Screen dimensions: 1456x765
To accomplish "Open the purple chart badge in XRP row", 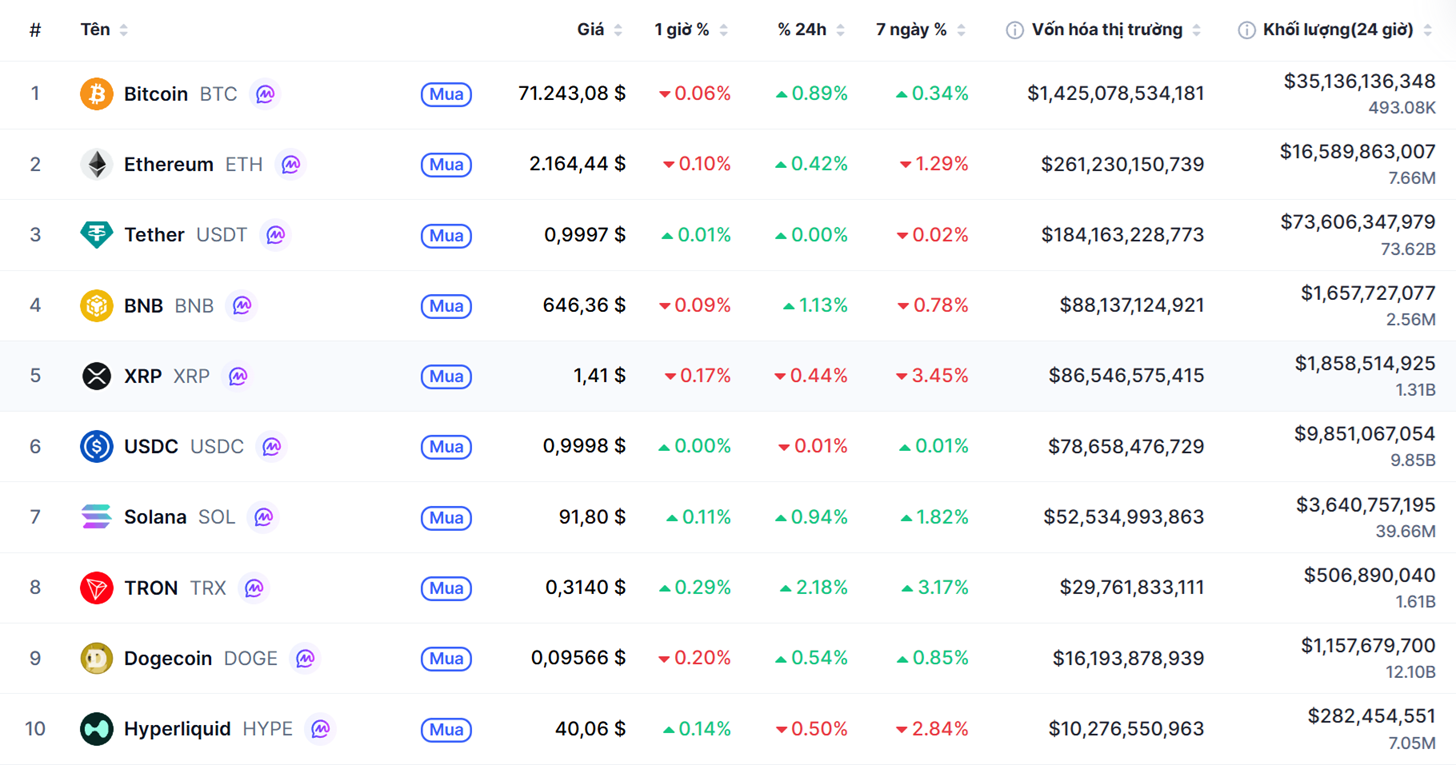I will pyautogui.click(x=237, y=376).
